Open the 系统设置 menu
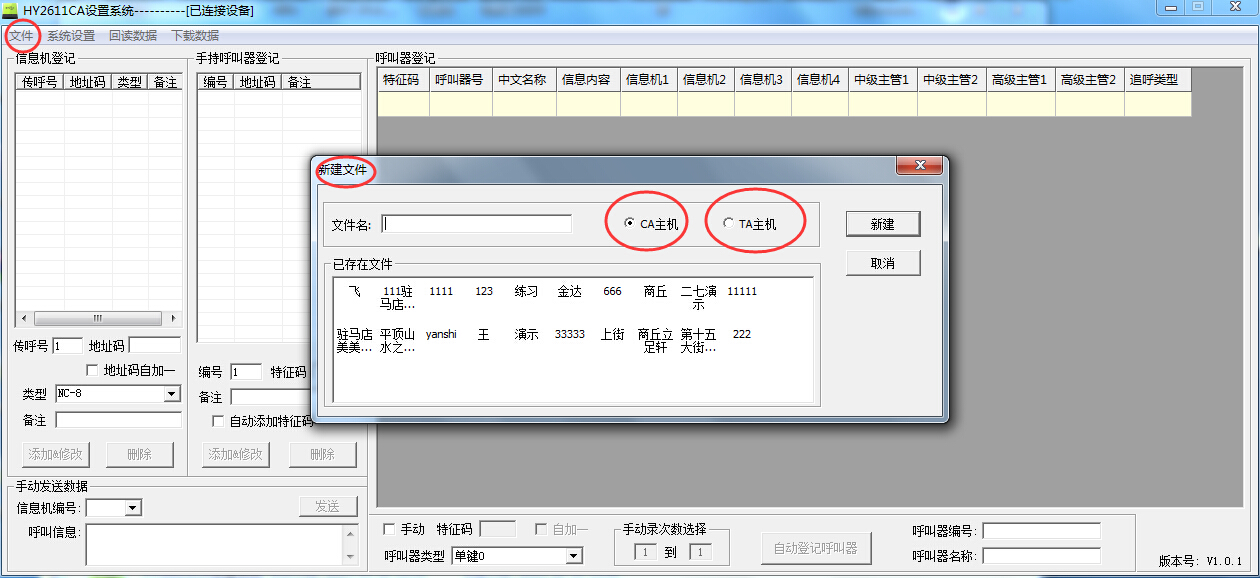The image size is (1260, 578). coord(71,36)
